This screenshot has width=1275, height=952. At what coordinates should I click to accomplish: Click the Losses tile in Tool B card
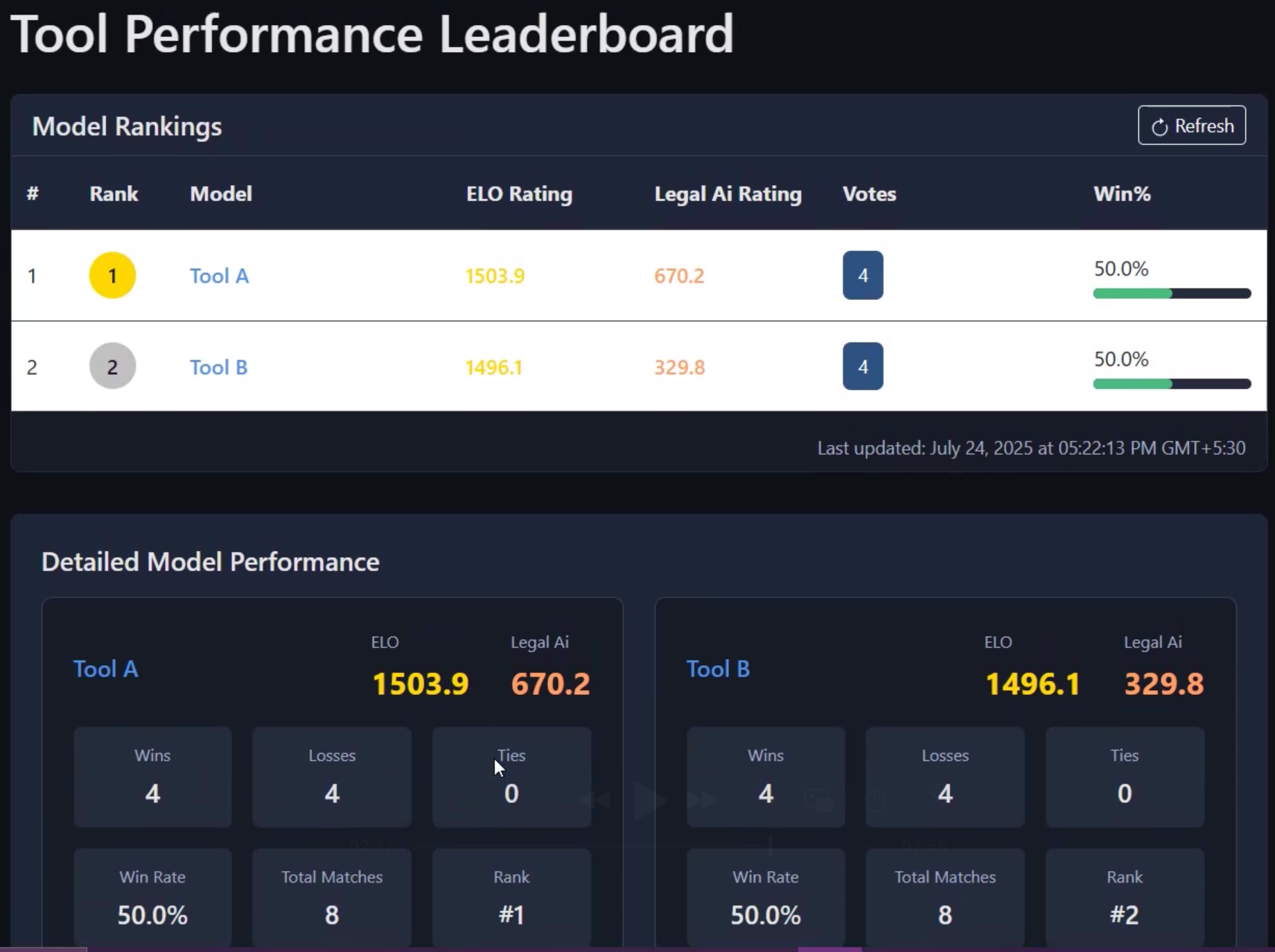(x=945, y=777)
